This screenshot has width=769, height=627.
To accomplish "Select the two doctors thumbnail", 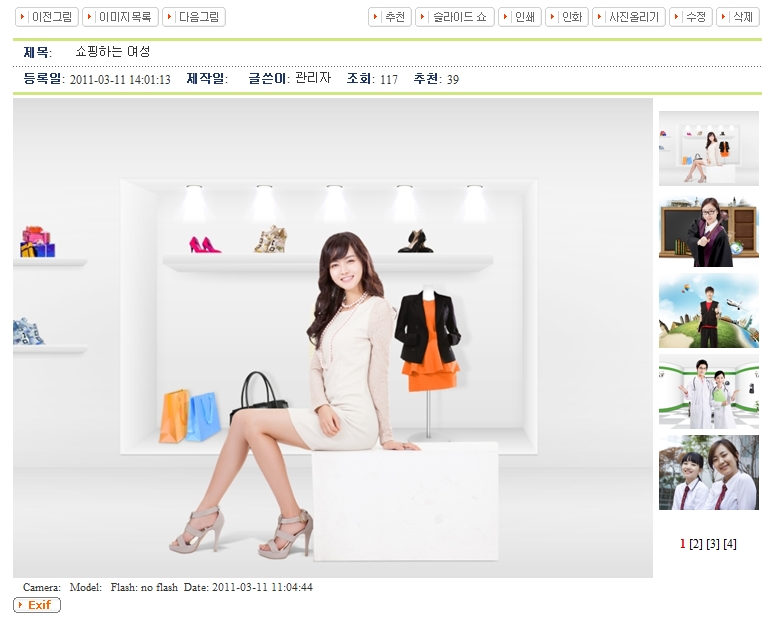I will pos(708,391).
